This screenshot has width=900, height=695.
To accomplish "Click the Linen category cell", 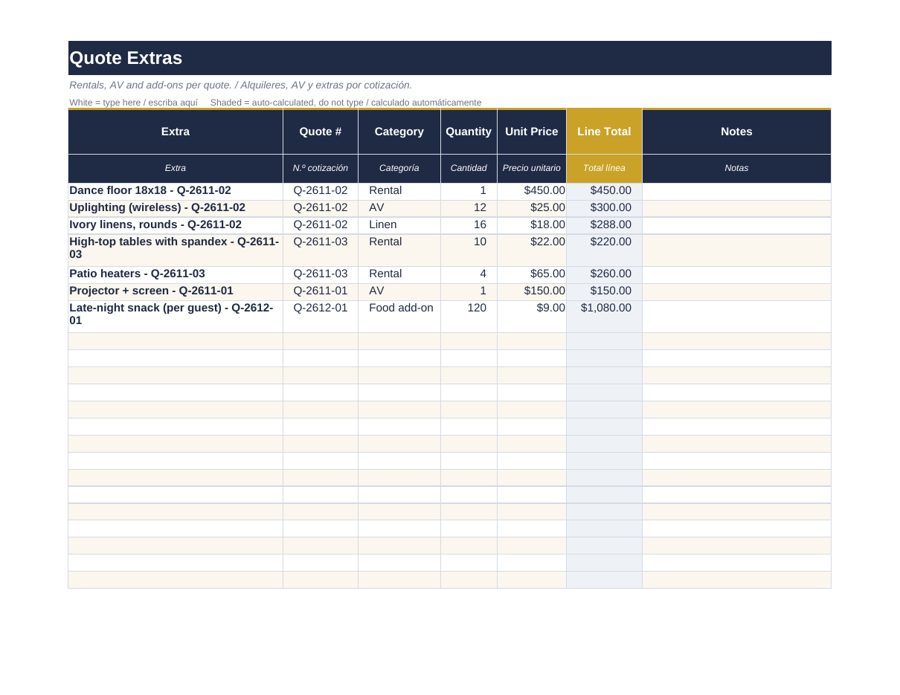I will (399, 225).
